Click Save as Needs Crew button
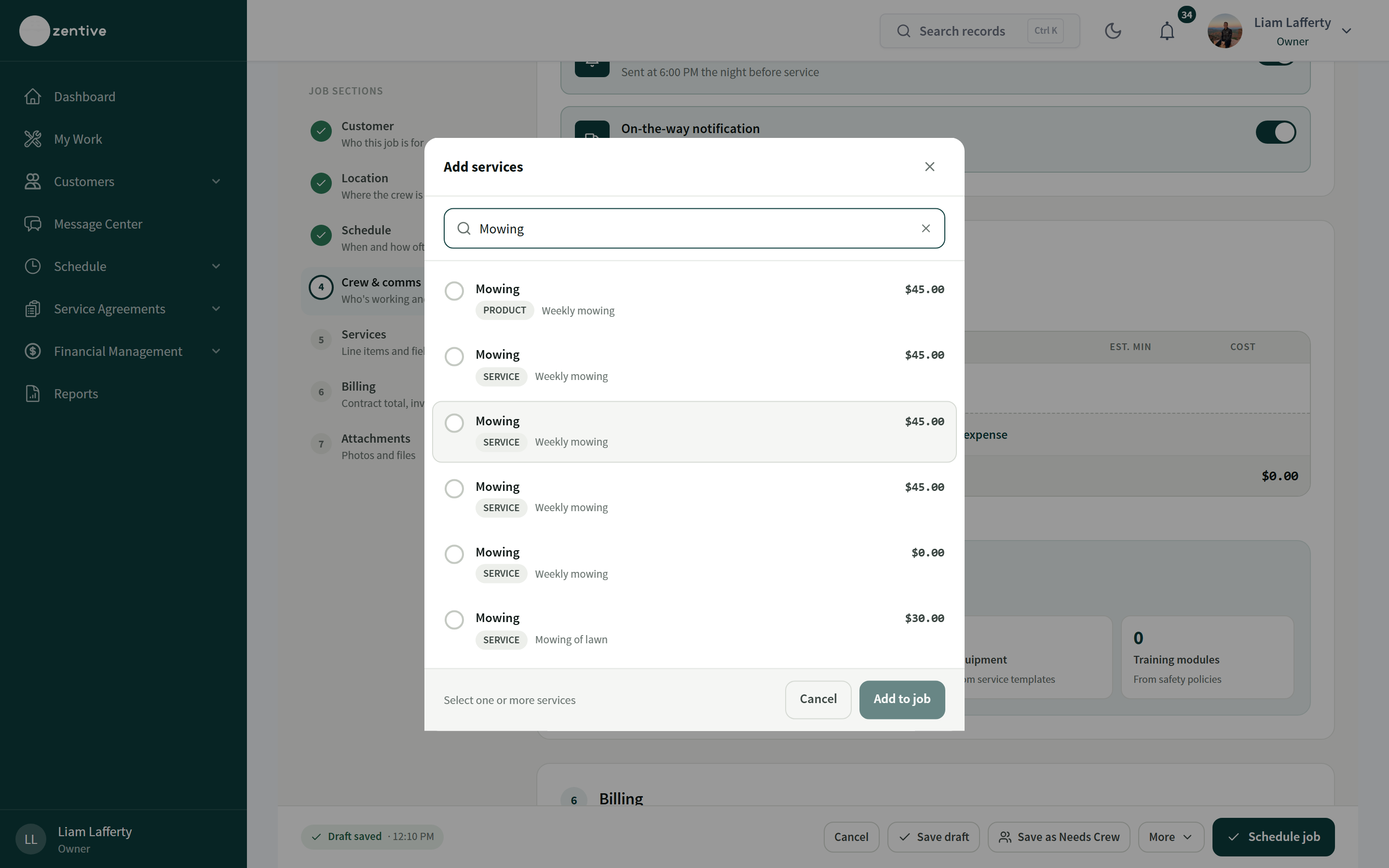This screenshot has height=868, width=1389. tap(1059, 837)
